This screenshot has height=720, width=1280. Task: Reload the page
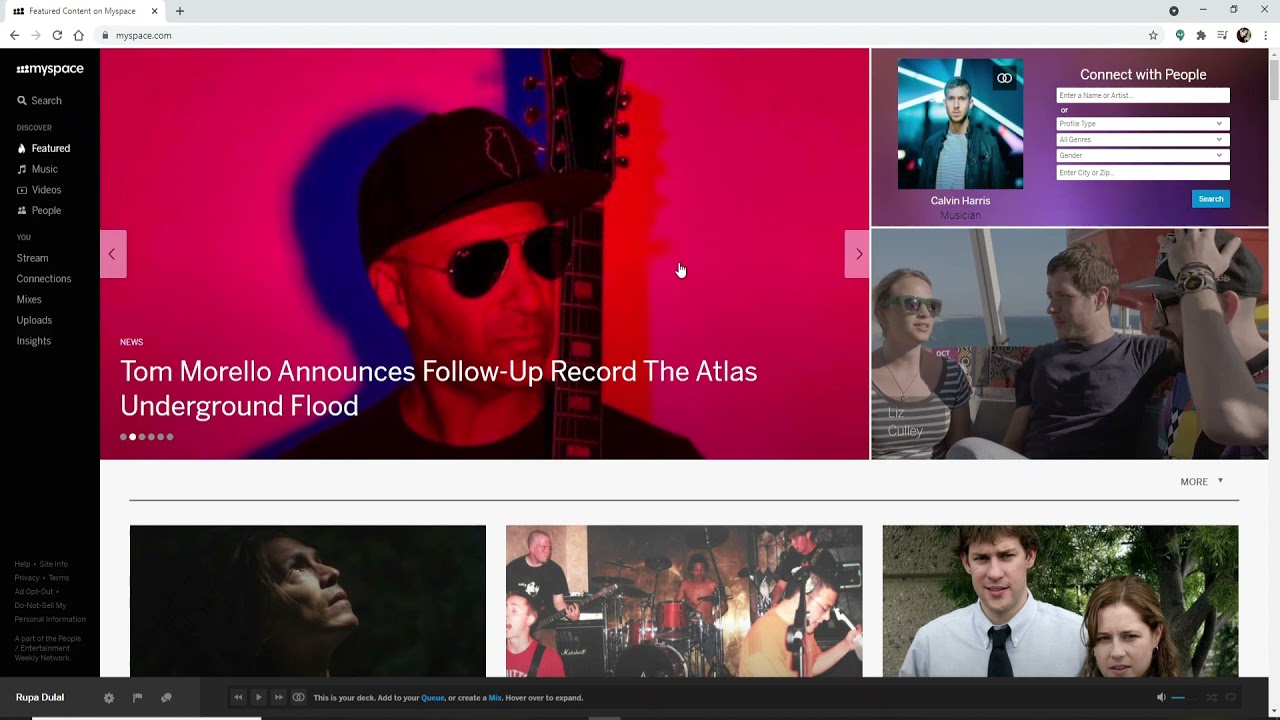(57, 35)
